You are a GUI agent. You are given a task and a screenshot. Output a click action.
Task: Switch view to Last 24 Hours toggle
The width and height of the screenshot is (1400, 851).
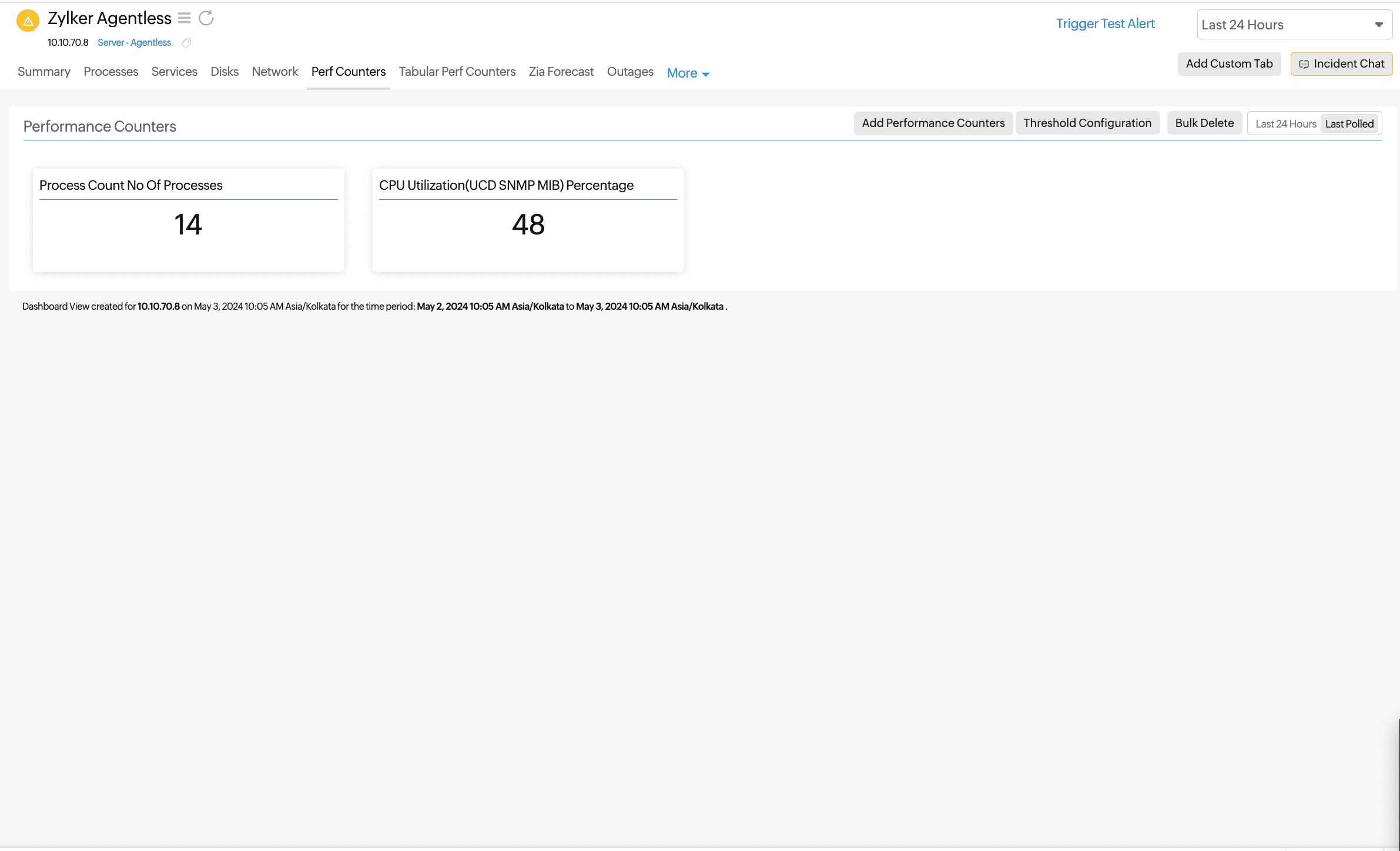1285,124
